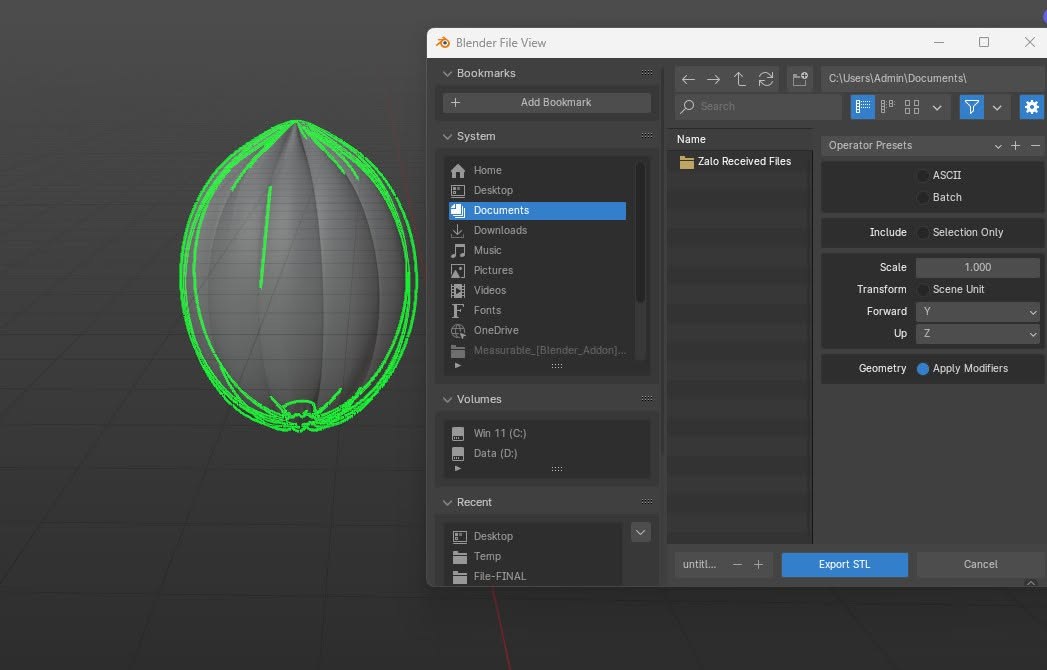Disable Apply Modifiers checkbox
Screen dimensions: 1047x670
(923, 369)
